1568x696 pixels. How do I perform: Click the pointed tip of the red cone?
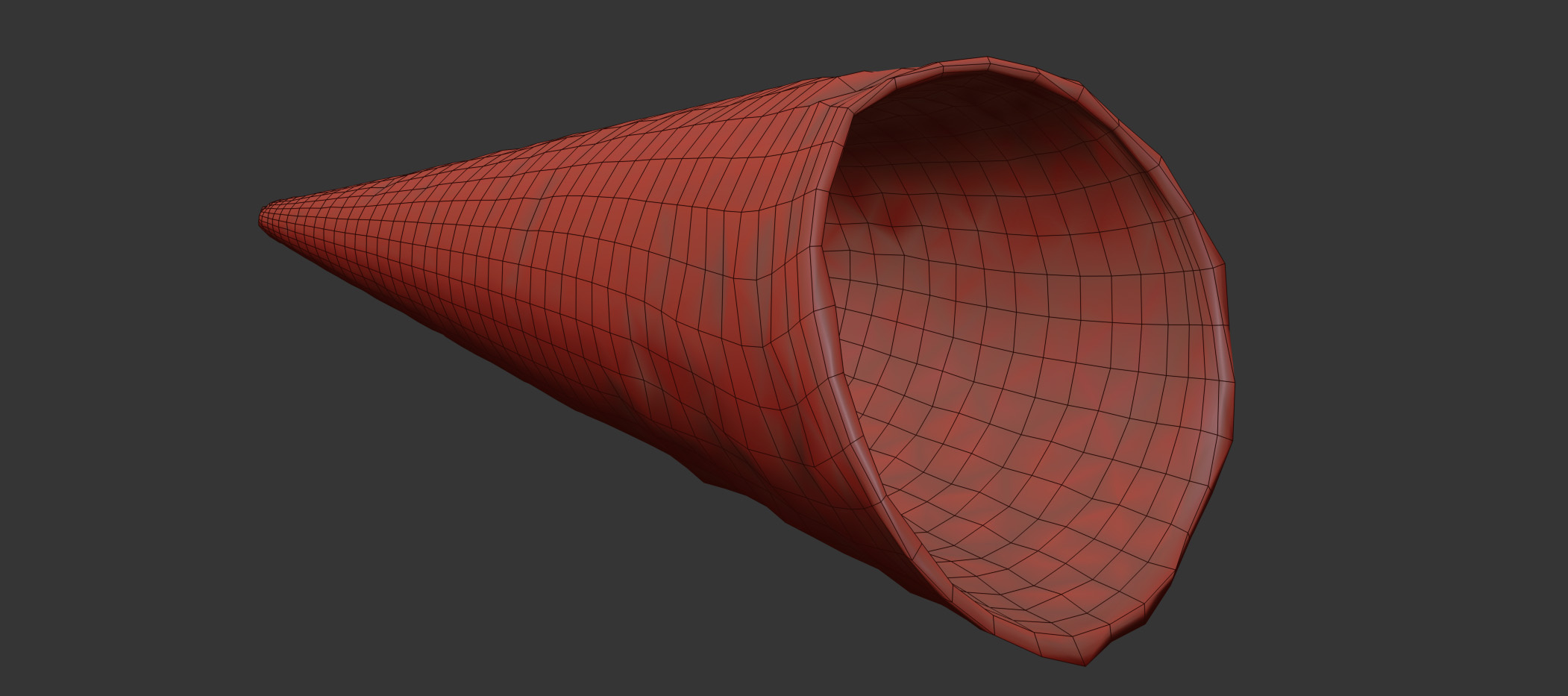point(263,219)
